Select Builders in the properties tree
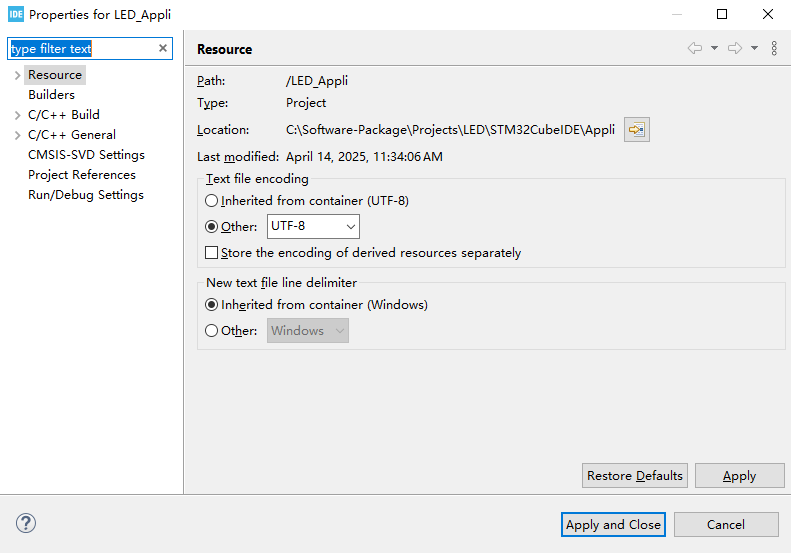This screenshot has width=791, height=553. point(51,95)
